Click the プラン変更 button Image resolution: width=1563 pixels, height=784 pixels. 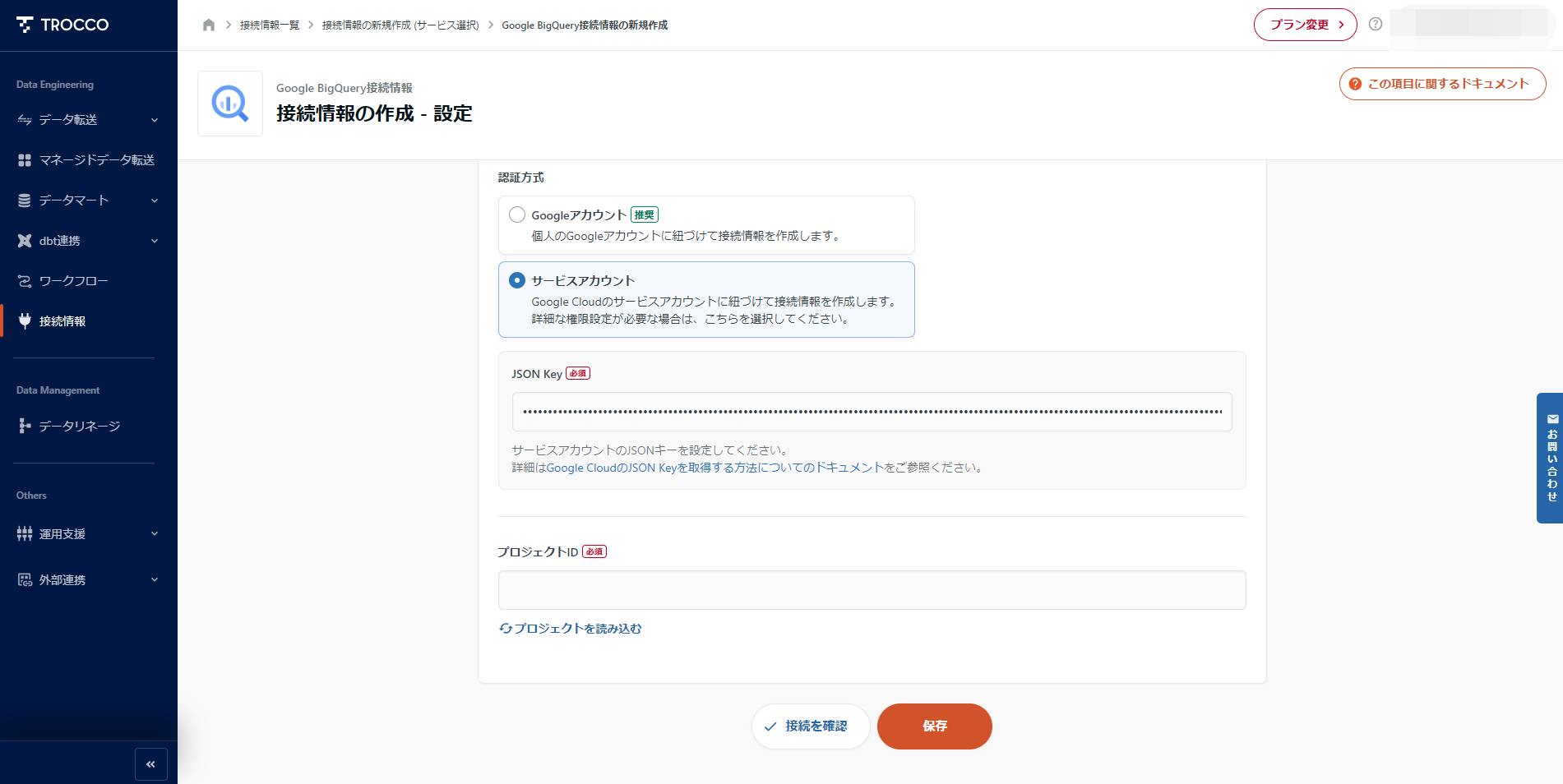[x=1305, y=25]
